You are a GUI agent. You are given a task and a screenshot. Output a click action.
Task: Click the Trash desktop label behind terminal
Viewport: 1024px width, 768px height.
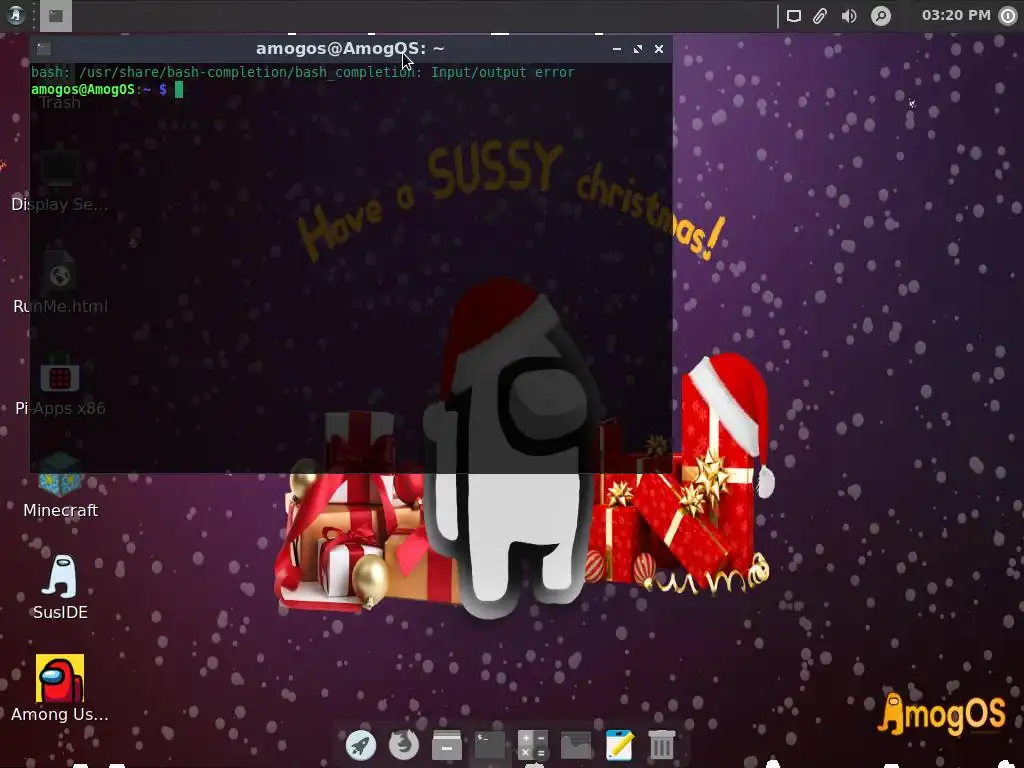[x=60, y=103]
